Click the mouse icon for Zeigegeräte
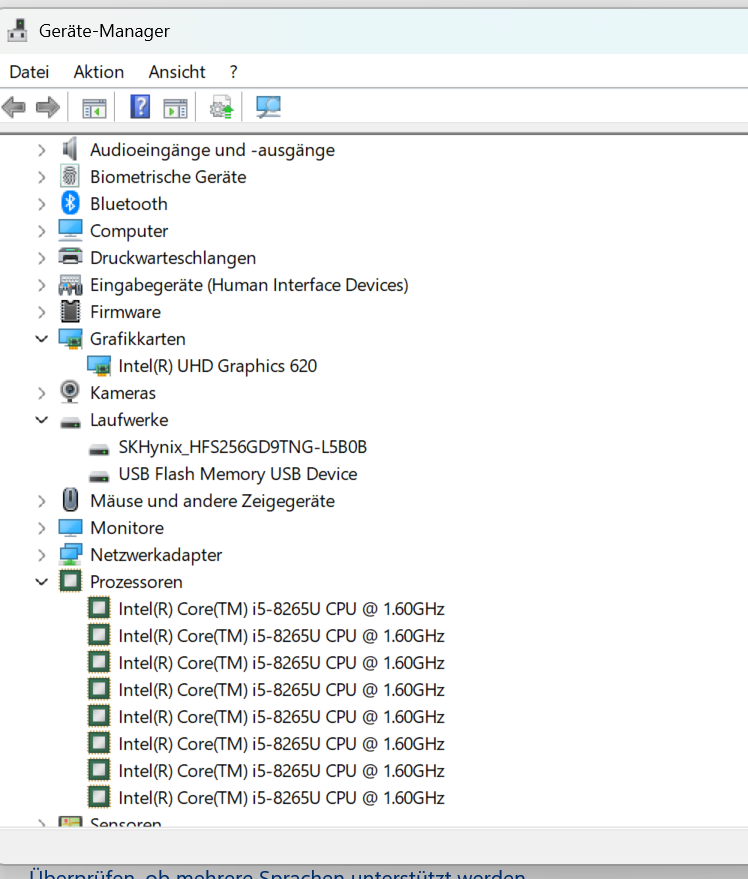 tap(70, 500)
